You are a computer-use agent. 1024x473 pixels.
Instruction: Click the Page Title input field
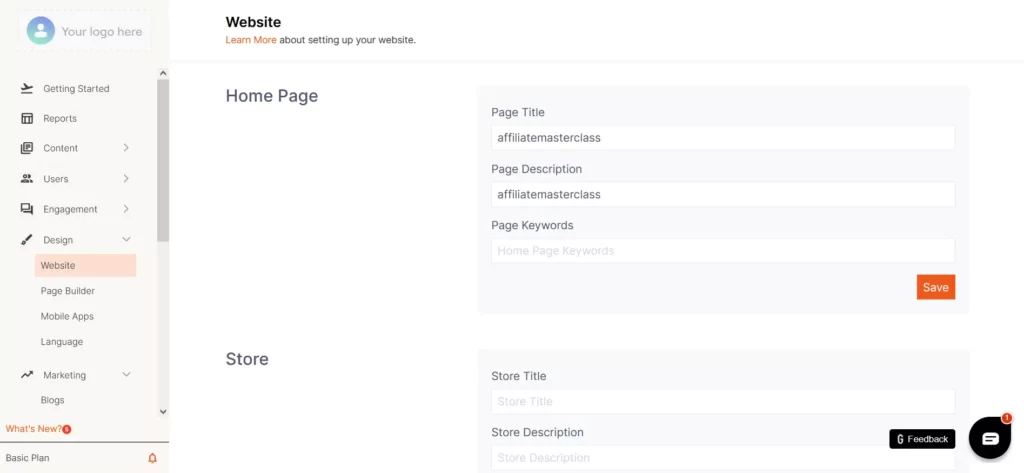723,138
